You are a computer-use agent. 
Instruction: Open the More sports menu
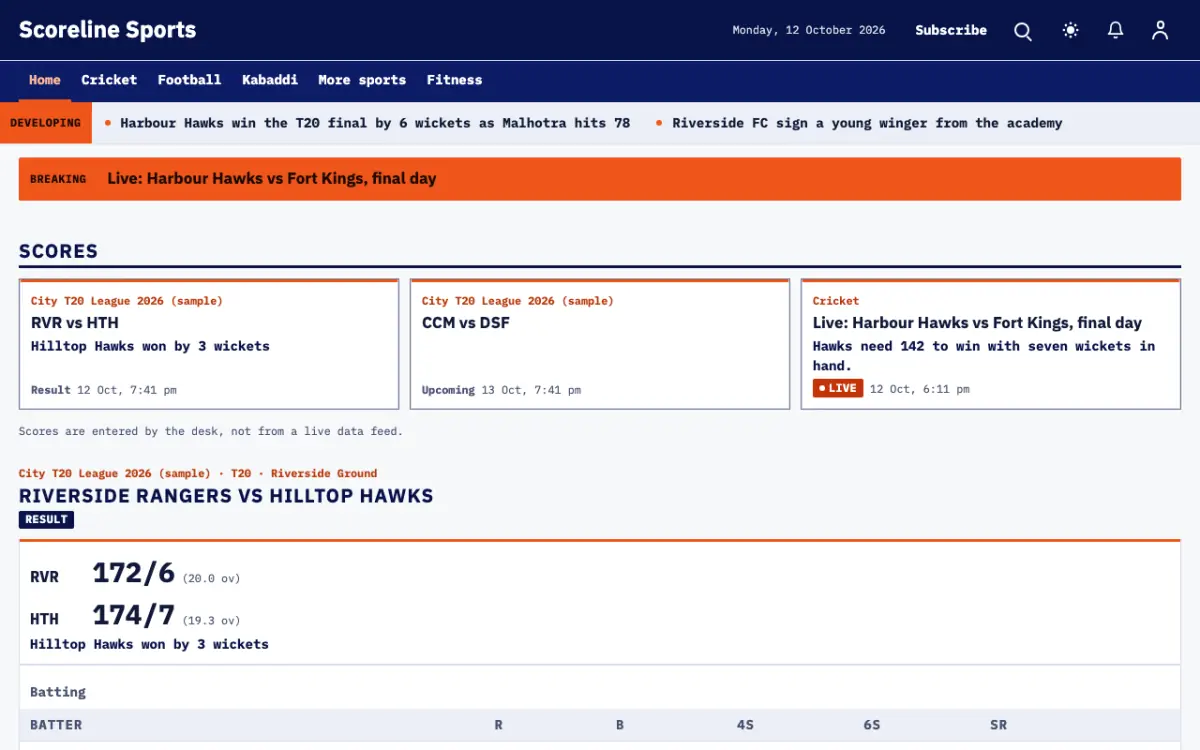(362, 80)
